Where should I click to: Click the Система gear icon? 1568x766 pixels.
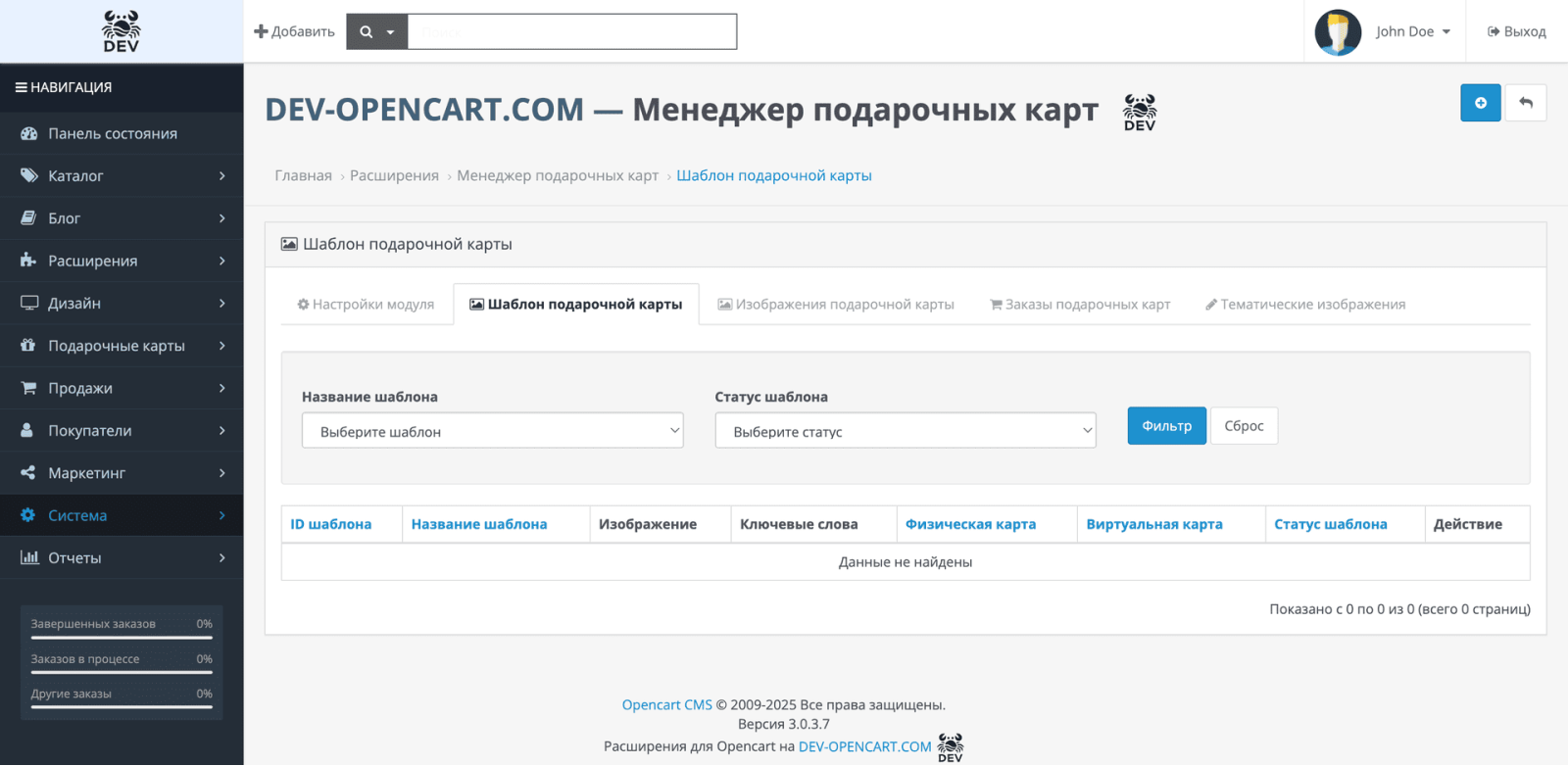click(28, 515)
